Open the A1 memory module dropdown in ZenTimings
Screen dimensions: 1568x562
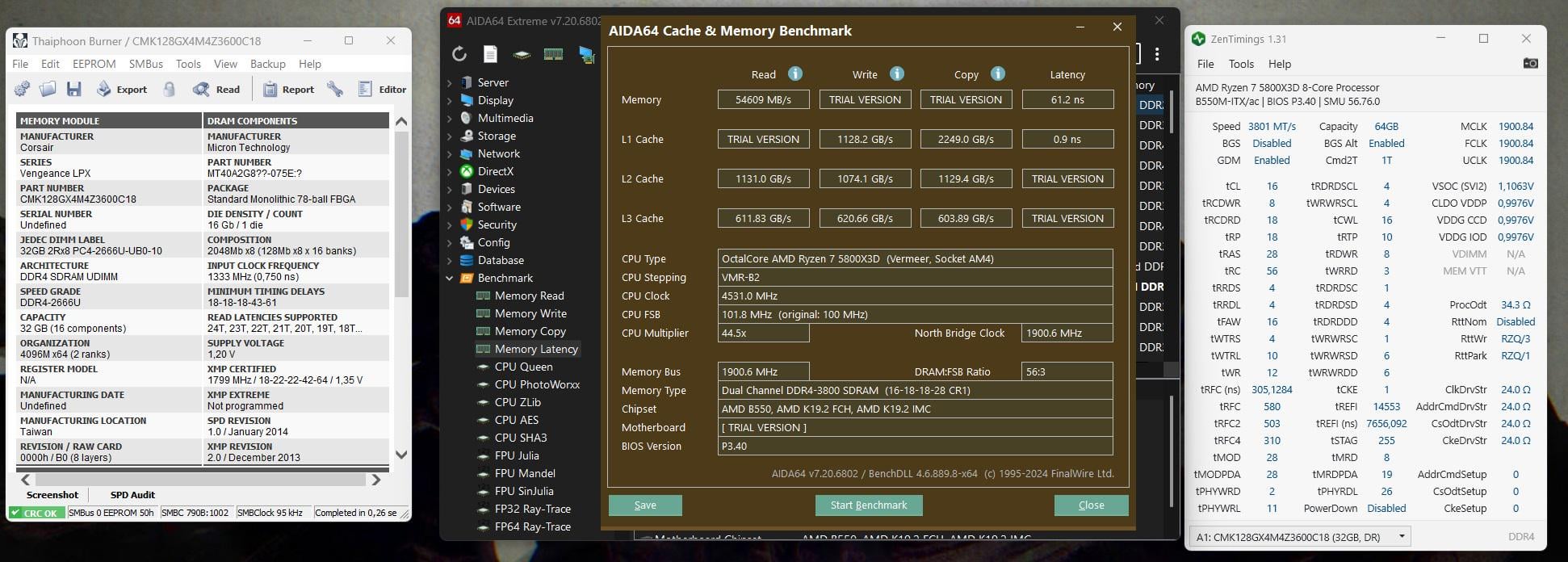pyautogui.click(x=1299, y=536)
